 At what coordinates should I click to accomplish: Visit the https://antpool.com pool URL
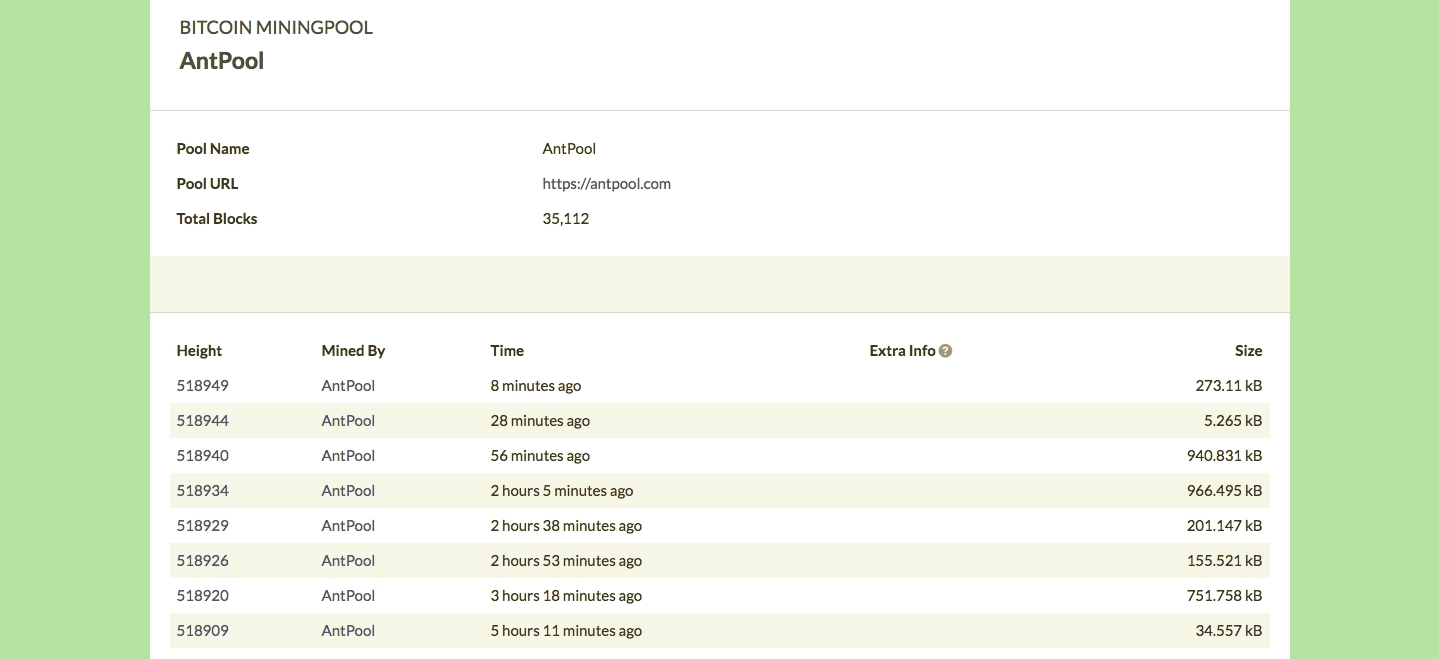(607, 184)
